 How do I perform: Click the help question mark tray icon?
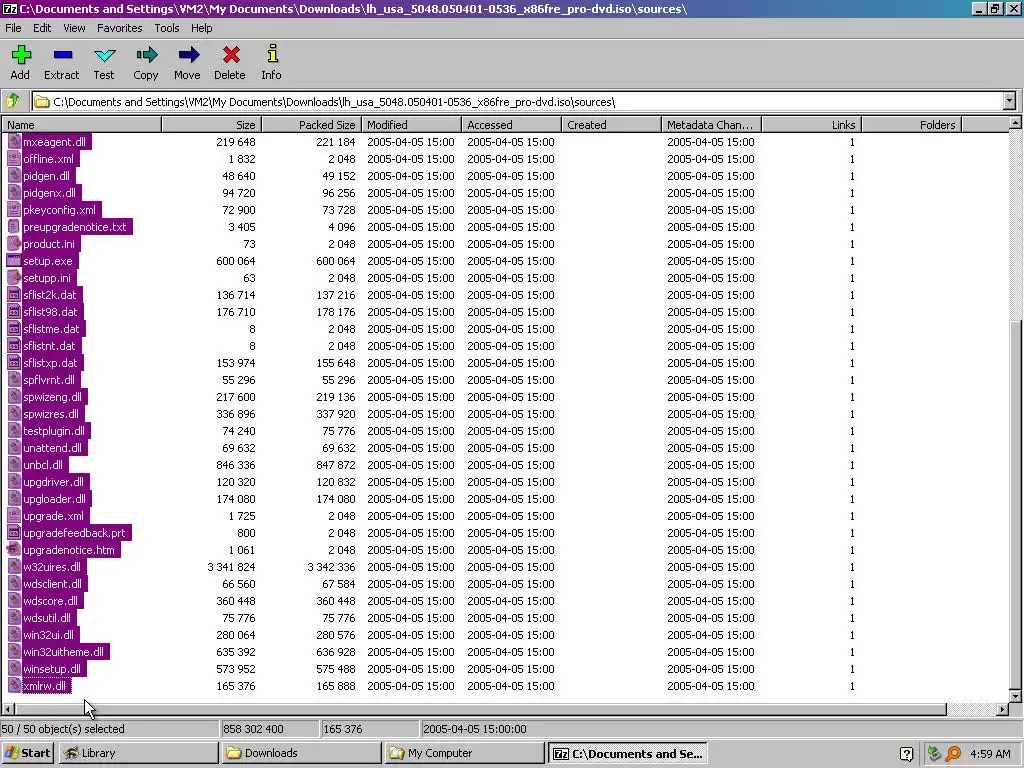point(906,754)
